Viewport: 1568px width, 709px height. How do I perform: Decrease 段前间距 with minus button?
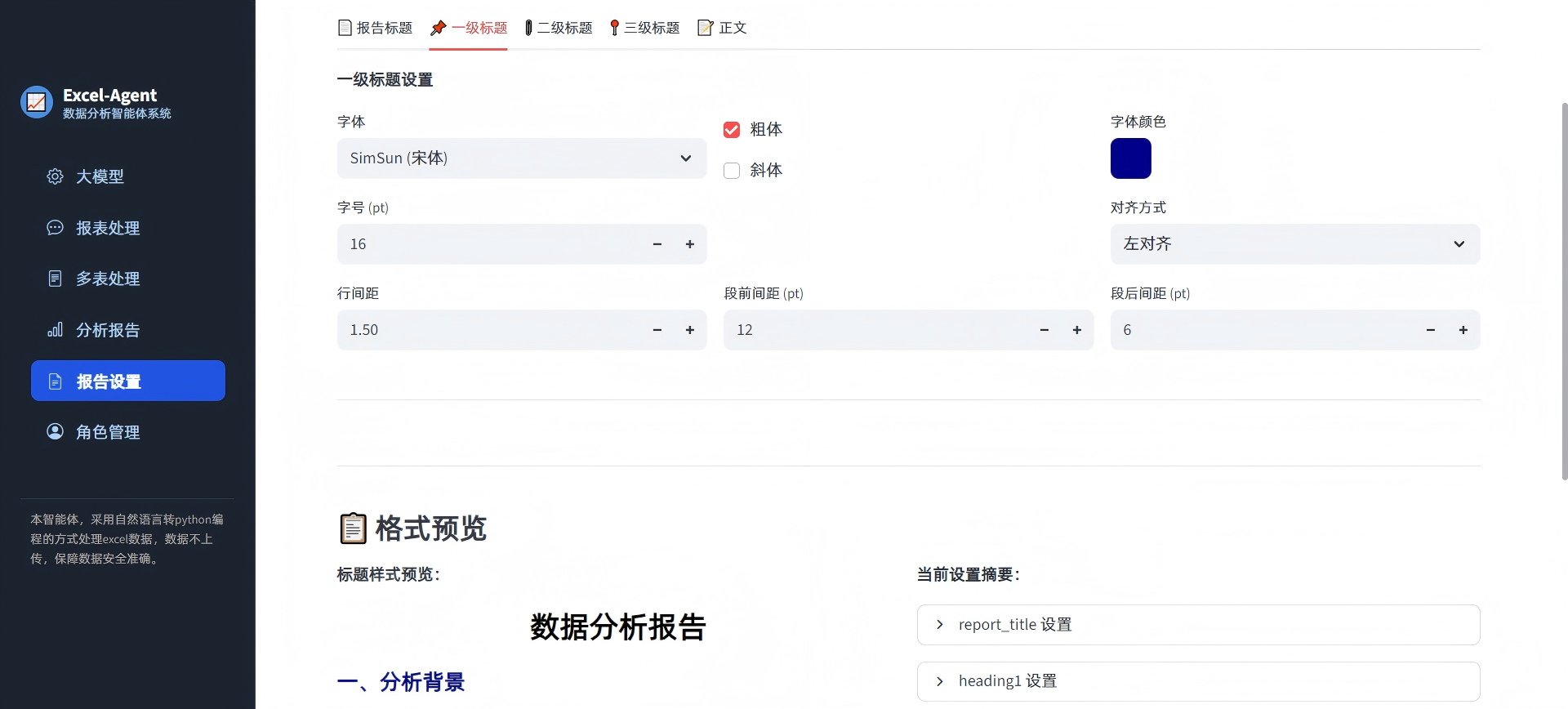click(x=1044, y=330)
